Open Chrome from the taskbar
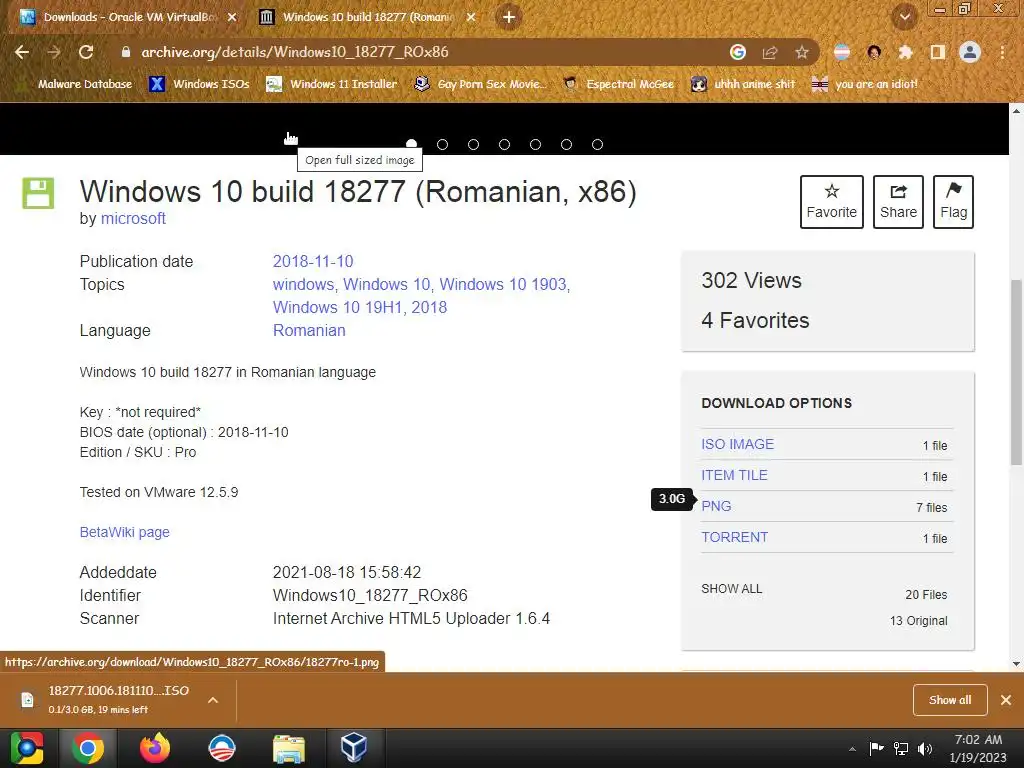The width and height of the screenshot is (1024, 768). pyautogui.click(x=88, y=748)
